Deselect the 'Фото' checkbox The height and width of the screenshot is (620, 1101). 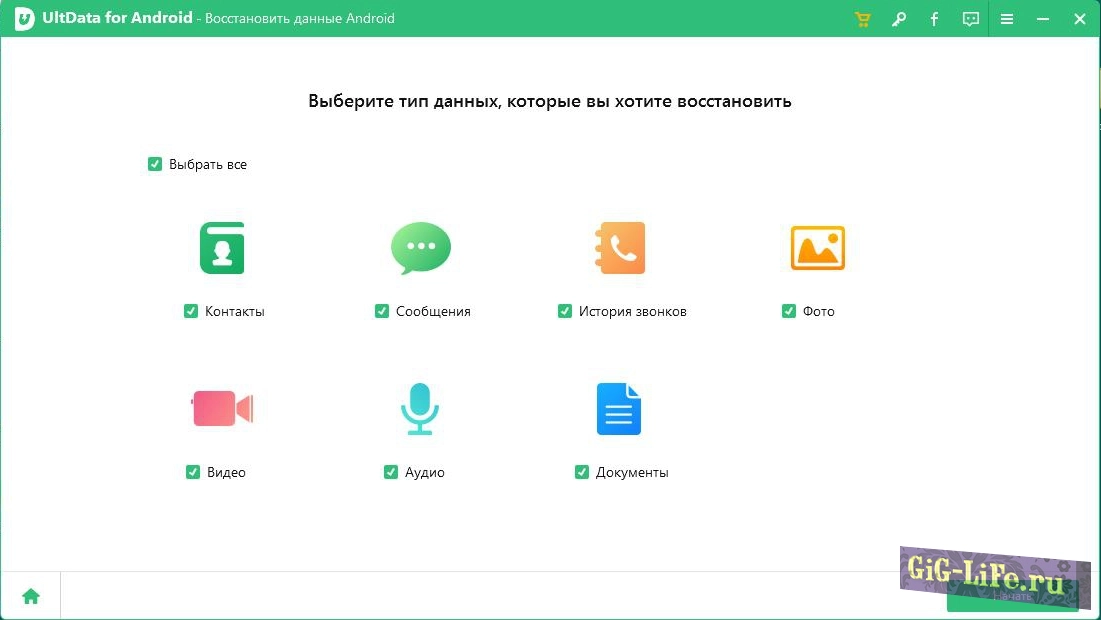coord(789,311)
